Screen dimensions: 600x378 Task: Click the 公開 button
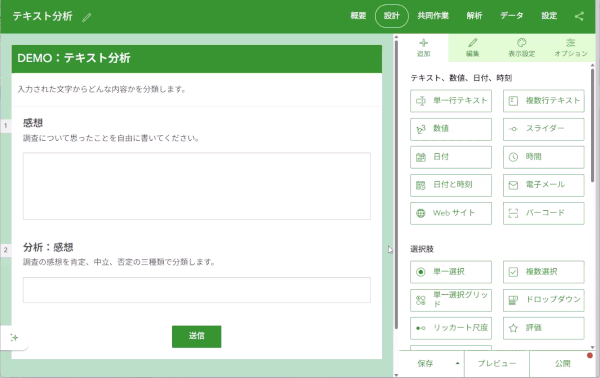pos(562,363)
